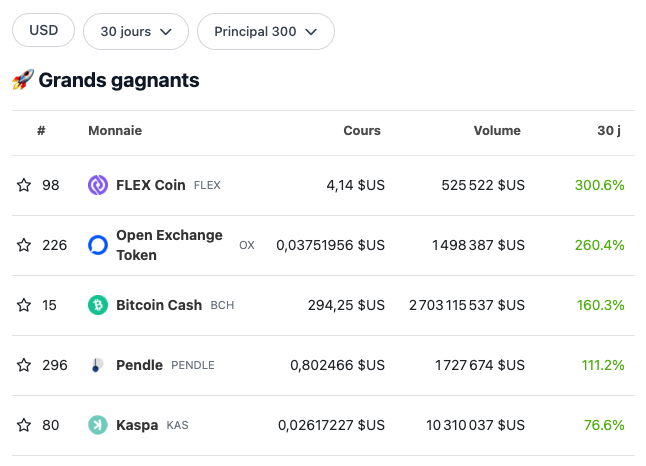The height and width of the screenshot is (466, 646).
Task: Click the Bitcoin Cash logo icon
Action: tap(98, 305)
